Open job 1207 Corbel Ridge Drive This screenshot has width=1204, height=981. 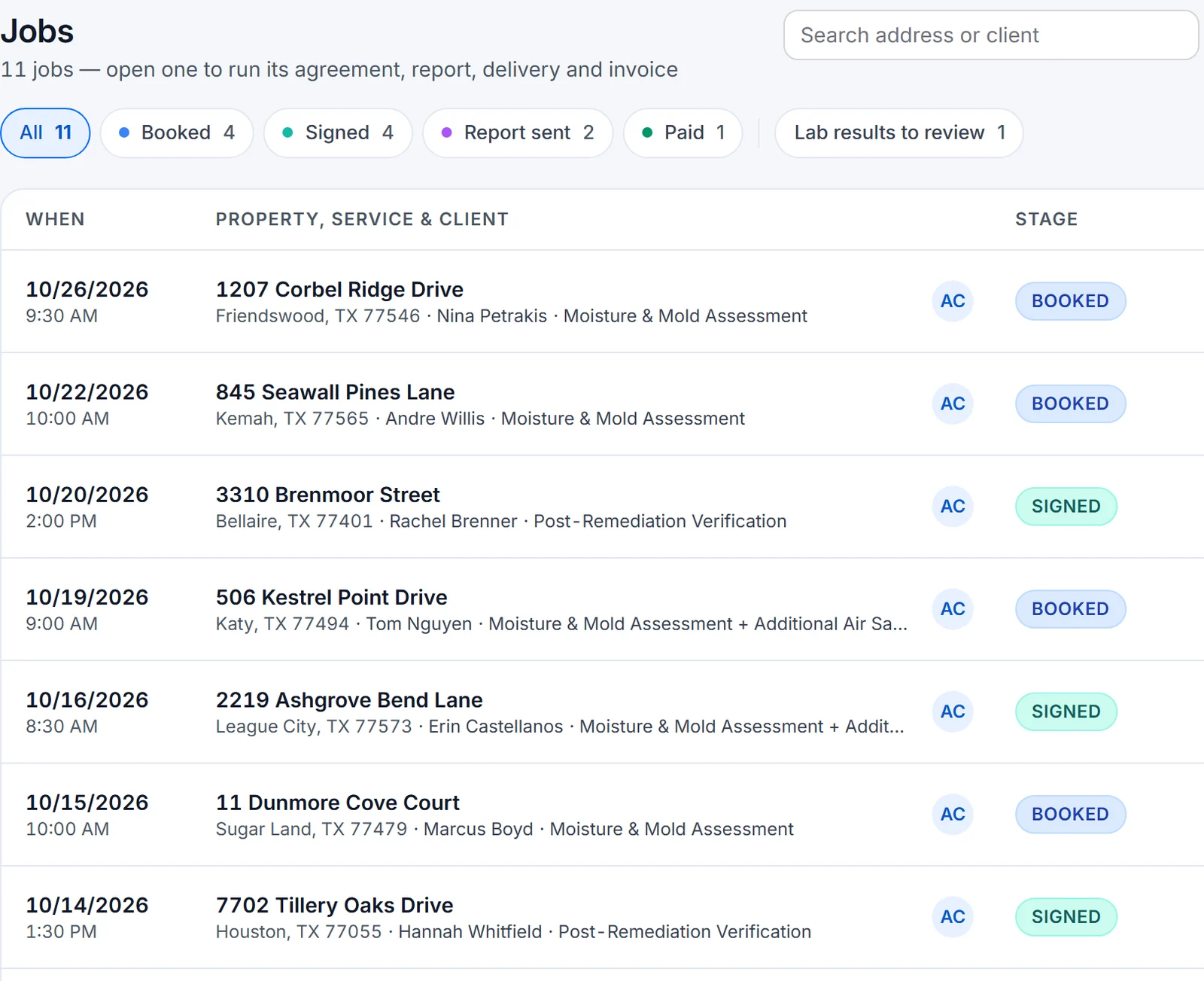click(339, 290)
